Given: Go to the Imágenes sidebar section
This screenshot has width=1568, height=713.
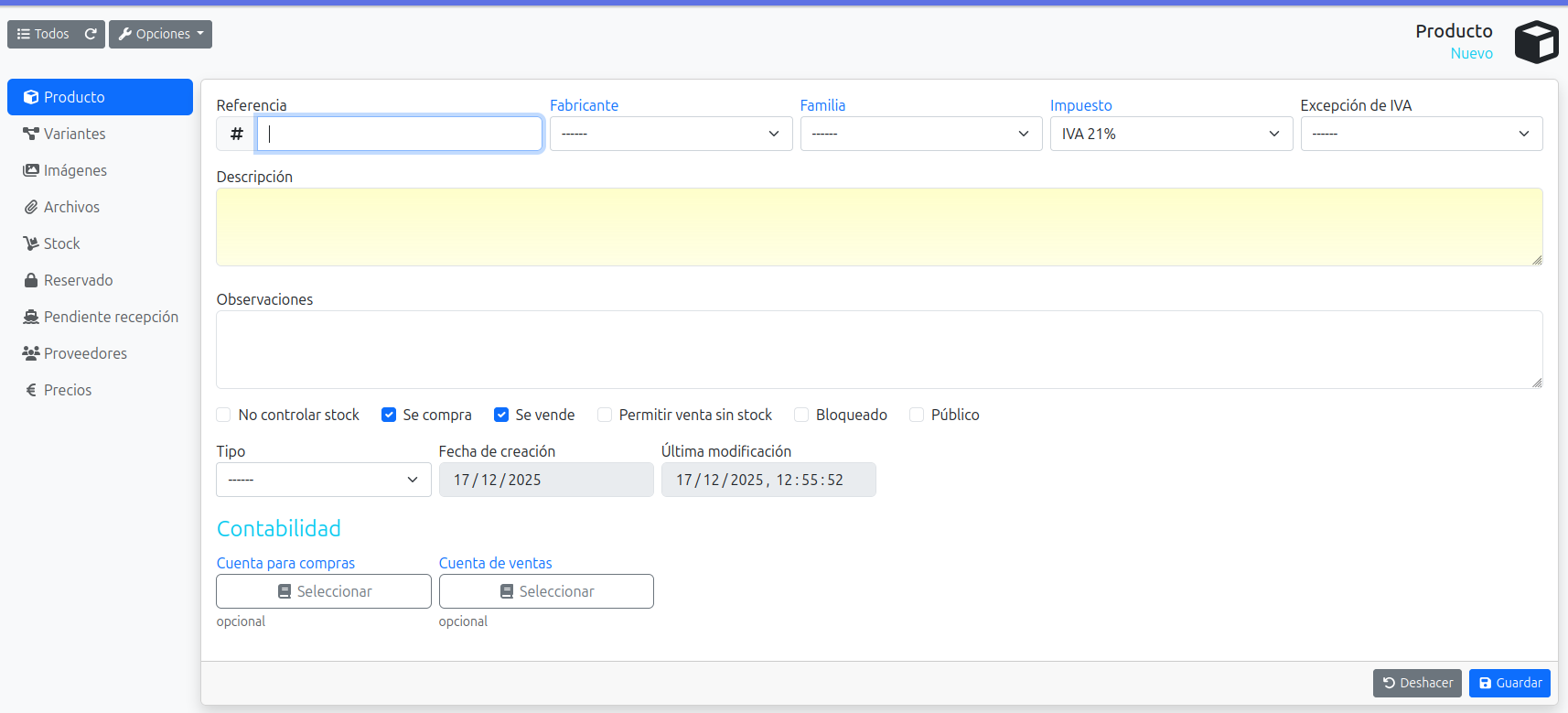Looking at the screenshot, I should (x=75, y=170).
